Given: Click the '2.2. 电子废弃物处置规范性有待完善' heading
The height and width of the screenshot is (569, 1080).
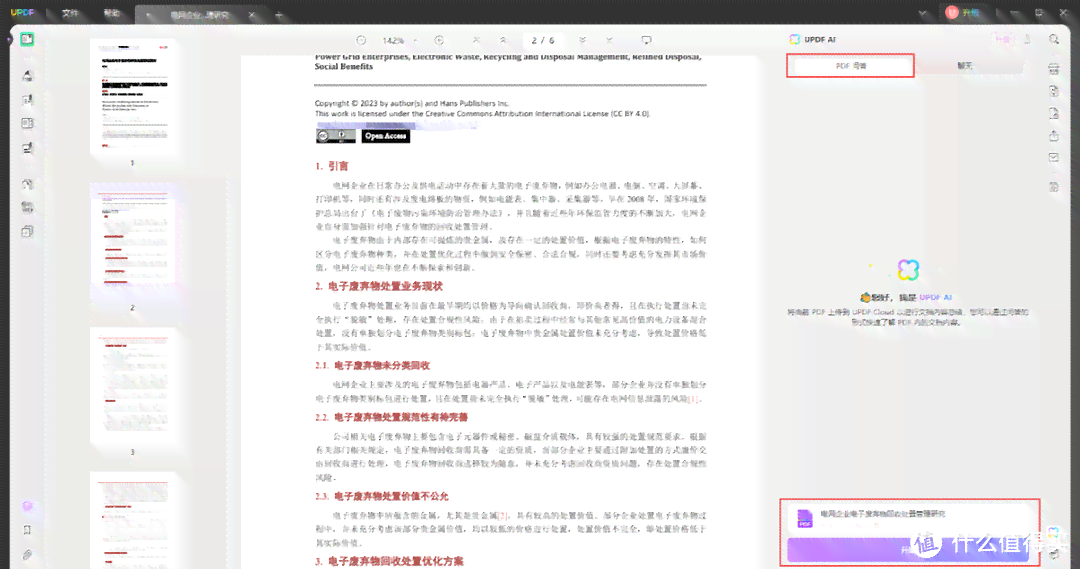Looking at the screenshot, I should (x=392, y=417).
